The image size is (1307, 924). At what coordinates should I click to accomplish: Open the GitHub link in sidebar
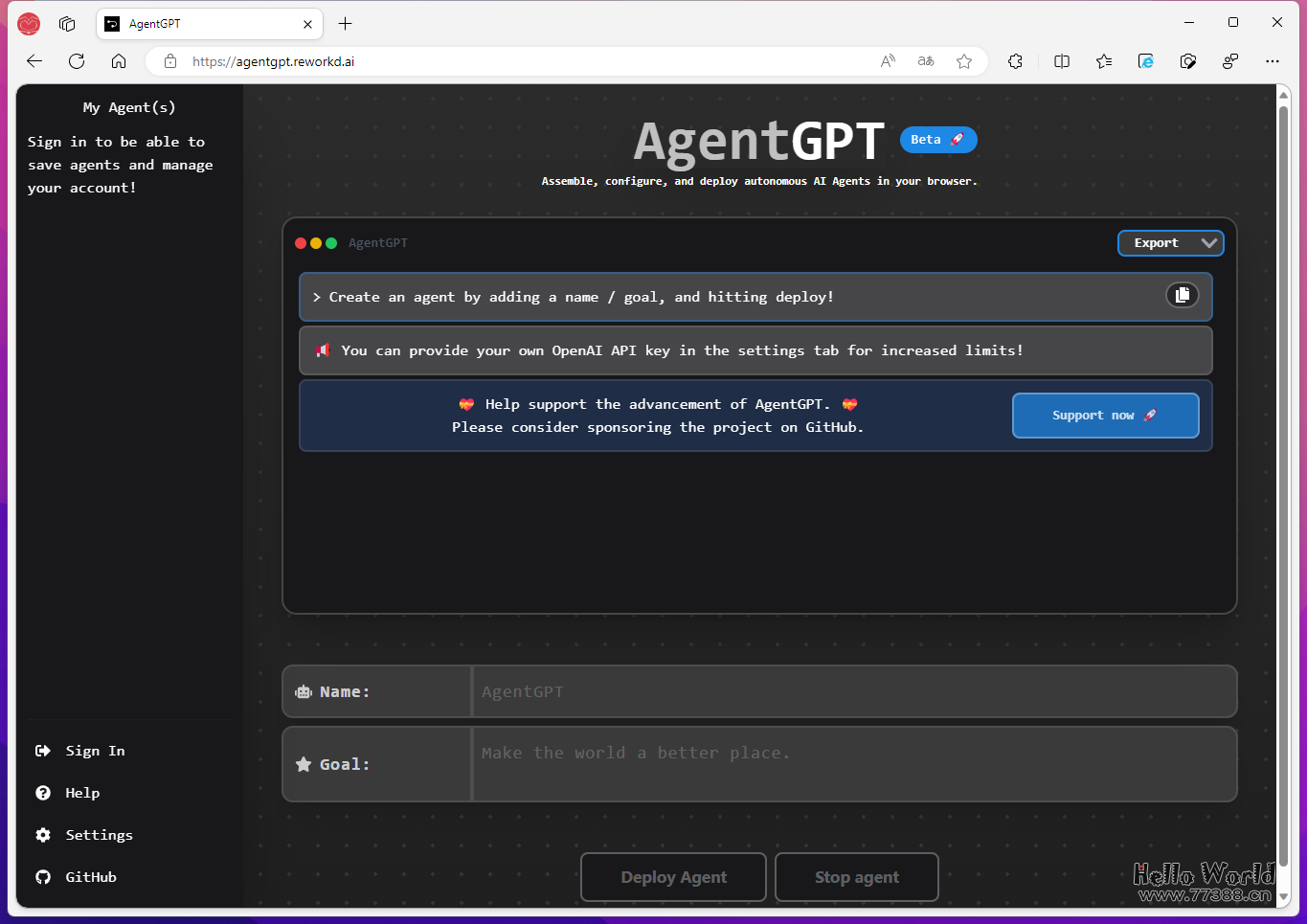77,877
